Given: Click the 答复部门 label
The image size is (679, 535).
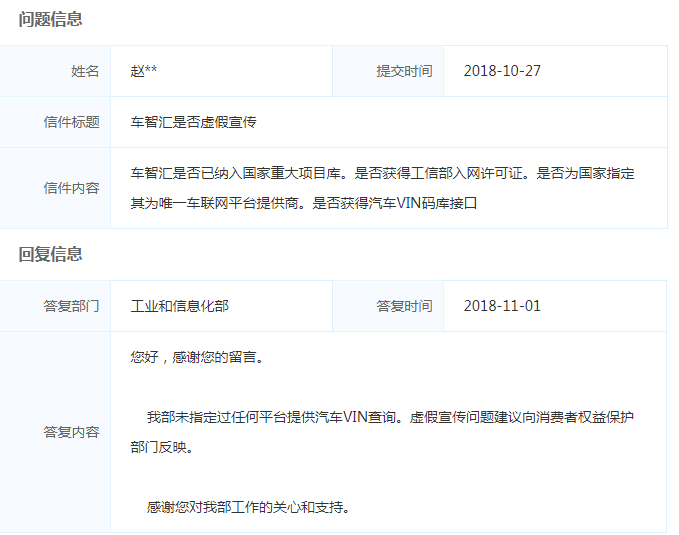Looking at the screenshot, I should point(71,306).
